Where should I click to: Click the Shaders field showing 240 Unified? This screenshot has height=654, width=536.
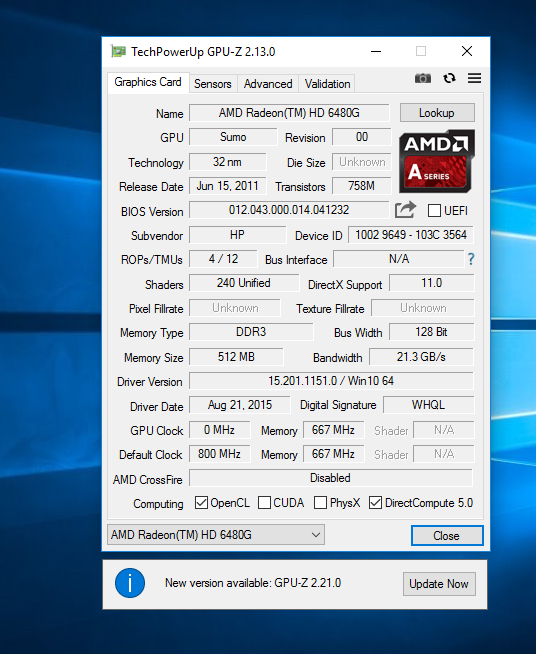244,283
